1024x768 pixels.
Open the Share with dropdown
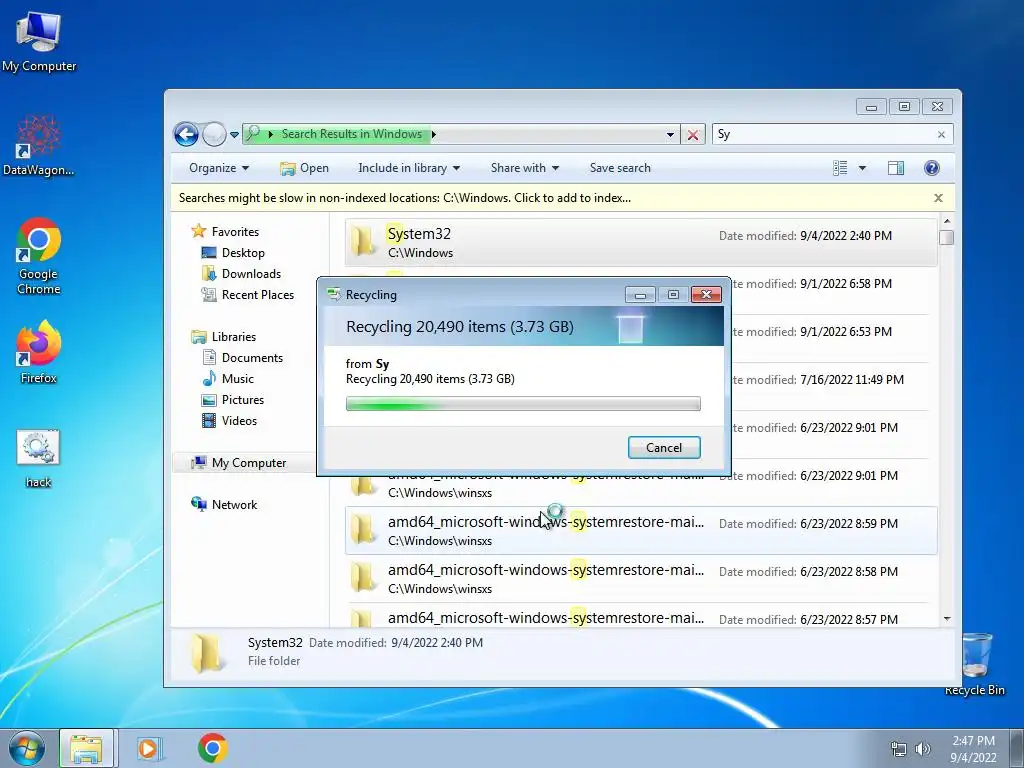[x=524, y=168]
